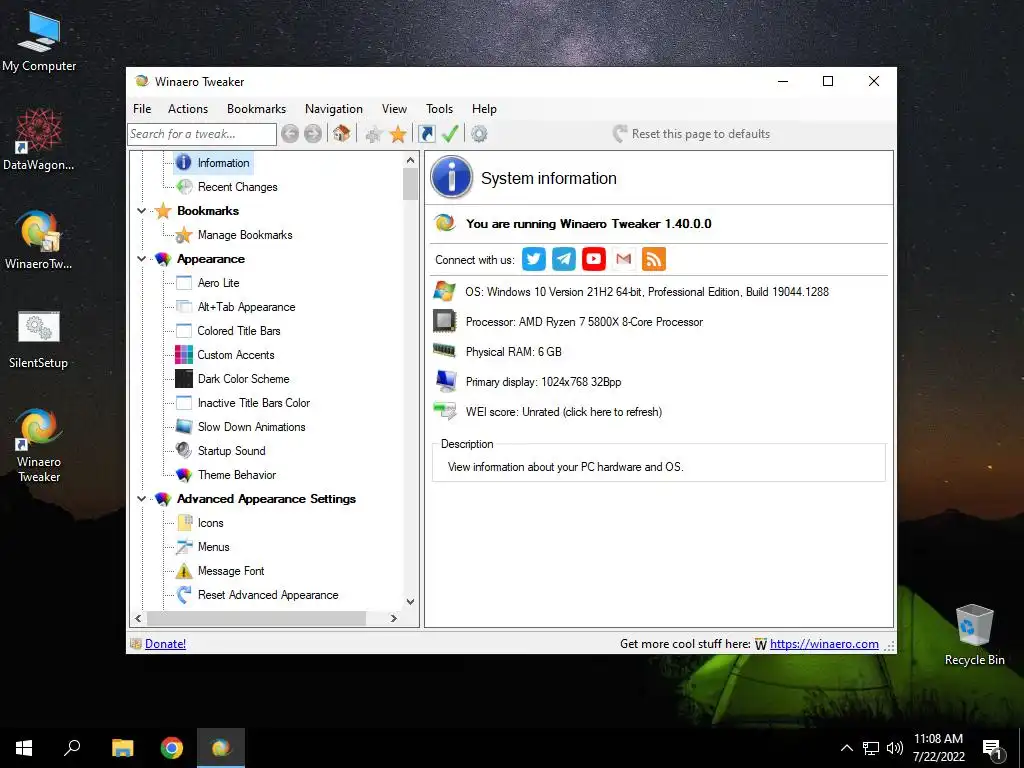Image resolution: width=1024 pixels, height=768 pixels.
Task: Select Manage Bookmarks tree item
Action: point(245,235)
